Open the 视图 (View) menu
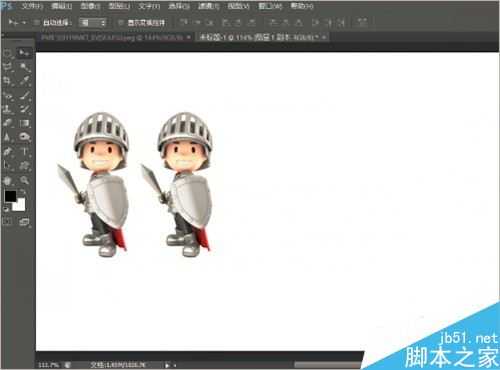Screen dimensions: 500x370 pyautogui.click(x=239, y=6)
